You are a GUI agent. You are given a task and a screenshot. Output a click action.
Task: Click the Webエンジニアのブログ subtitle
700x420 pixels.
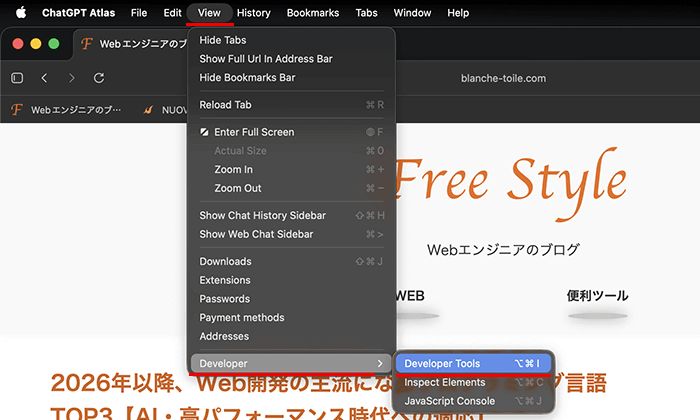503,250
